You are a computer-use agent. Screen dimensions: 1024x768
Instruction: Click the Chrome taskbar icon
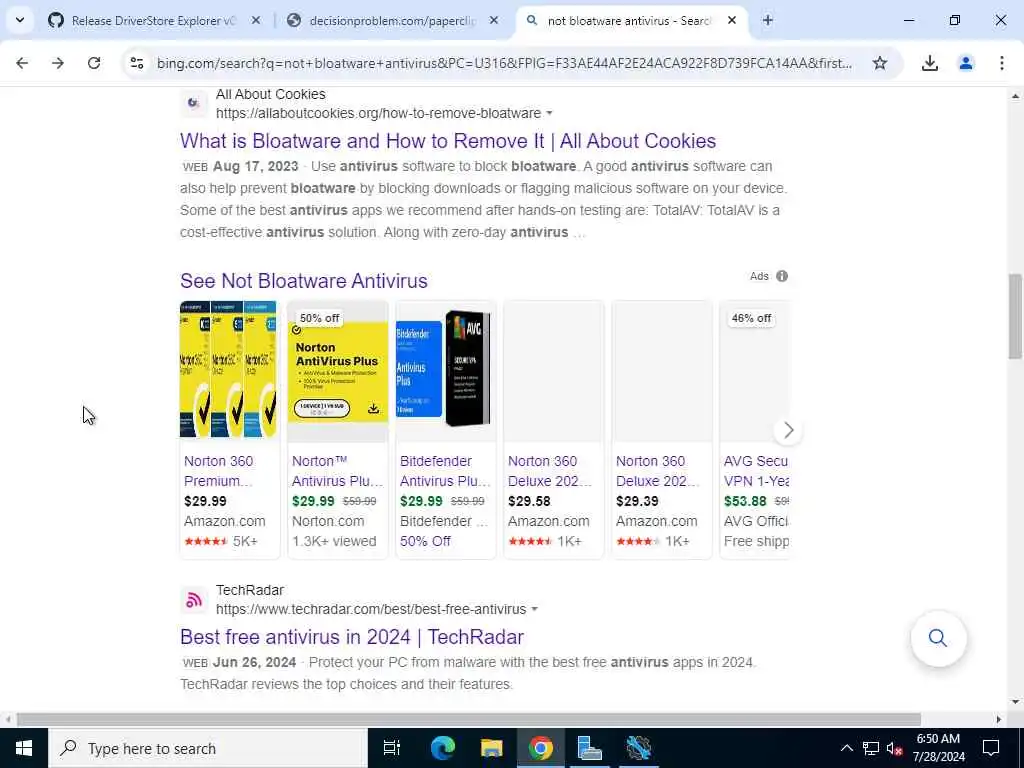tap(540, 748)
